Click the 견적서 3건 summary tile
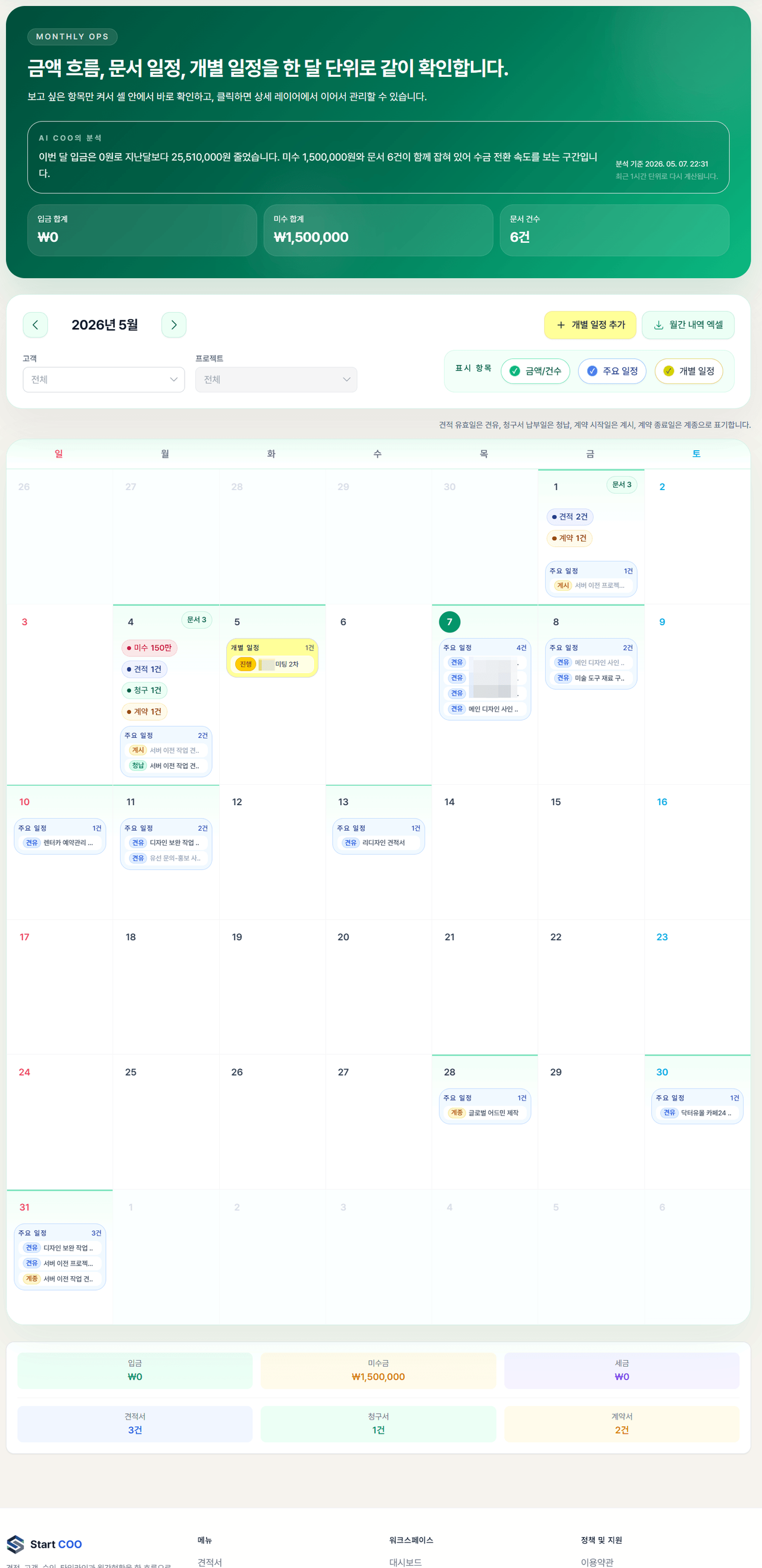The height and width of the screenshot is (1568, 762). click(x=135, y=1424)
